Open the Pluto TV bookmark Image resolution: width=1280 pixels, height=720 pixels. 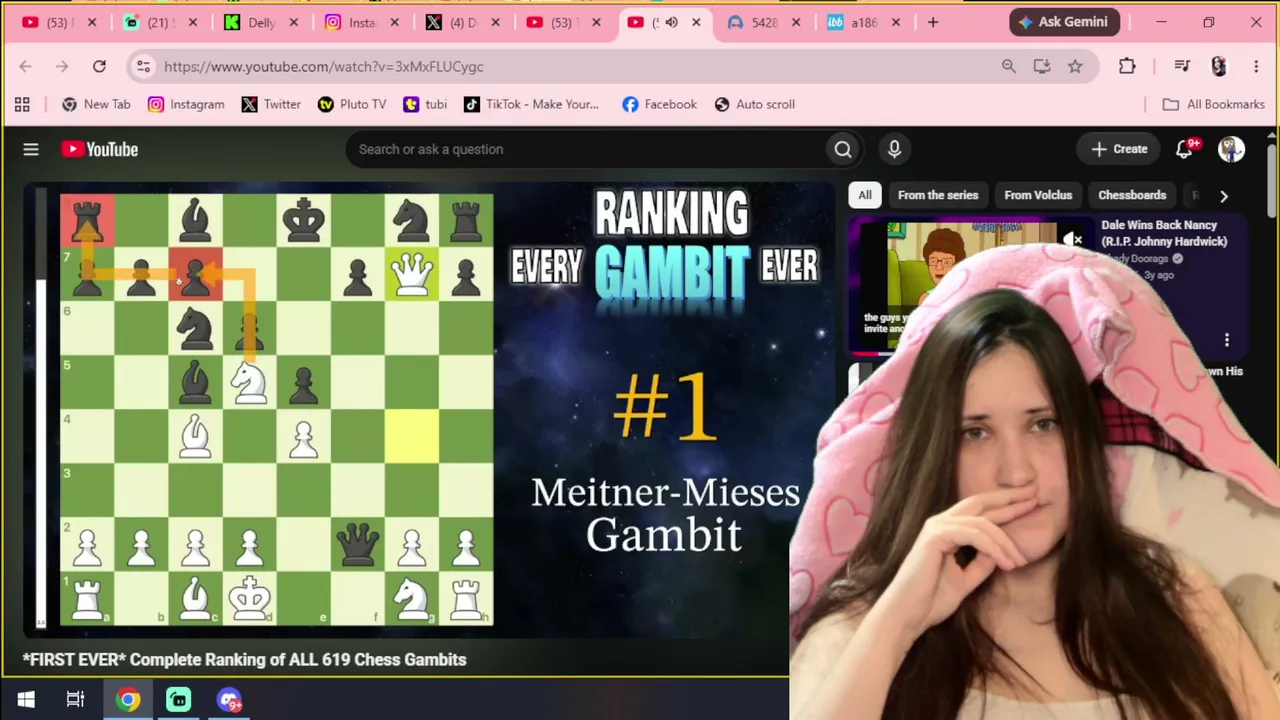352,104
